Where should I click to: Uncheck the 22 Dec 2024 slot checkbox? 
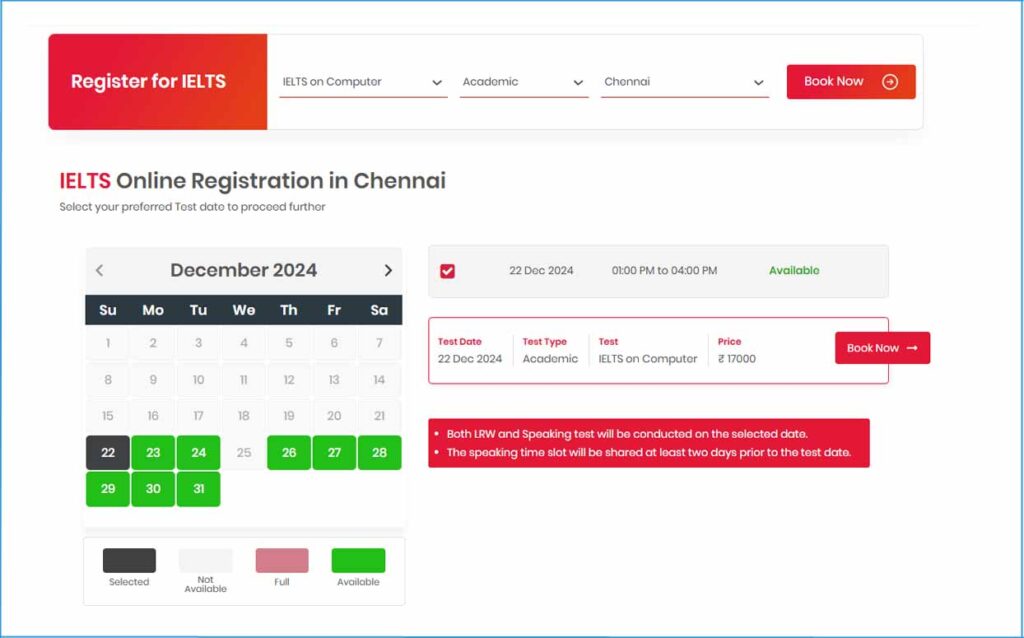point(447,271)
